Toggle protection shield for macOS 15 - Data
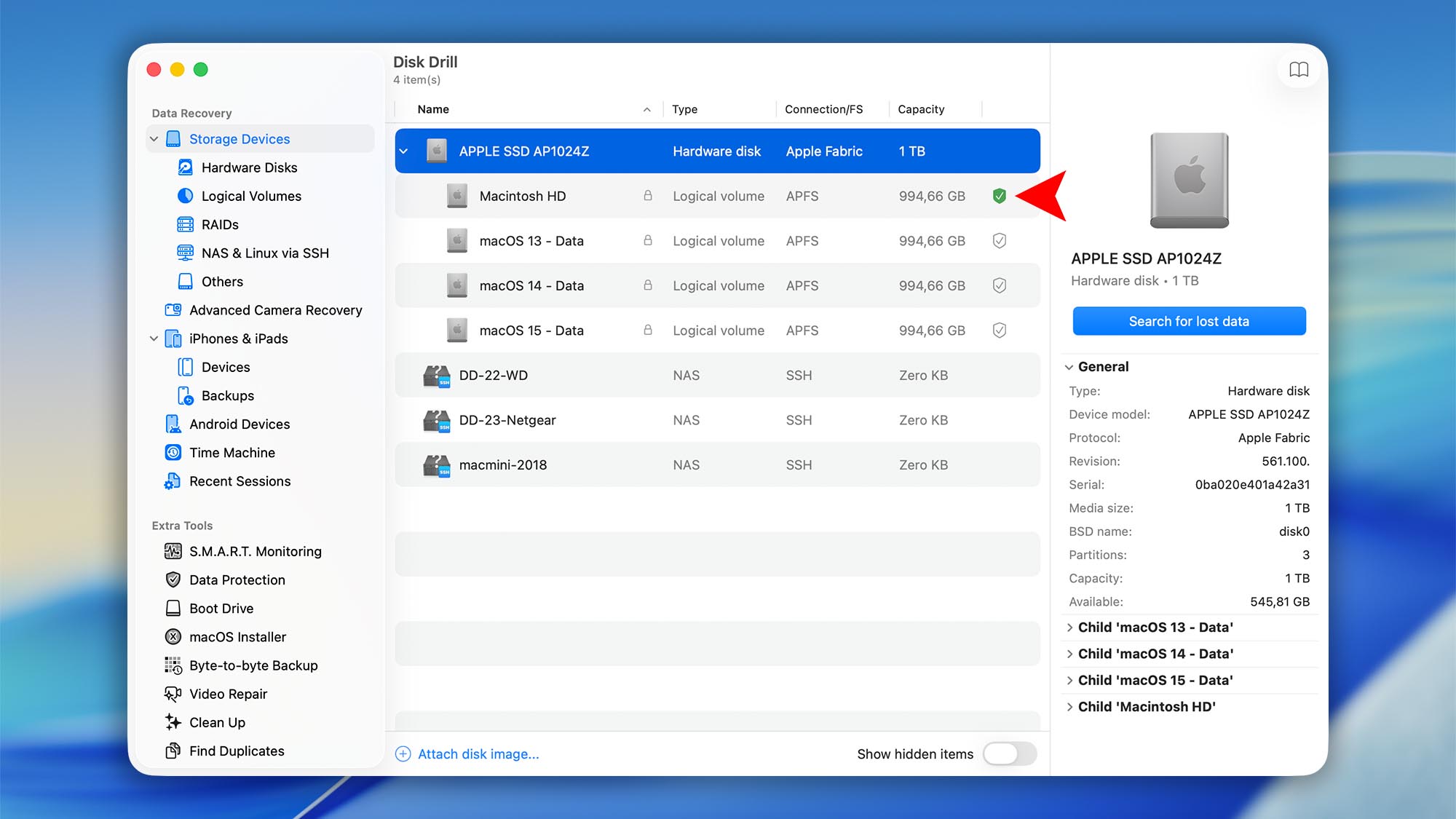Screen dimensions: 1456x819 tap(1000, 331)
